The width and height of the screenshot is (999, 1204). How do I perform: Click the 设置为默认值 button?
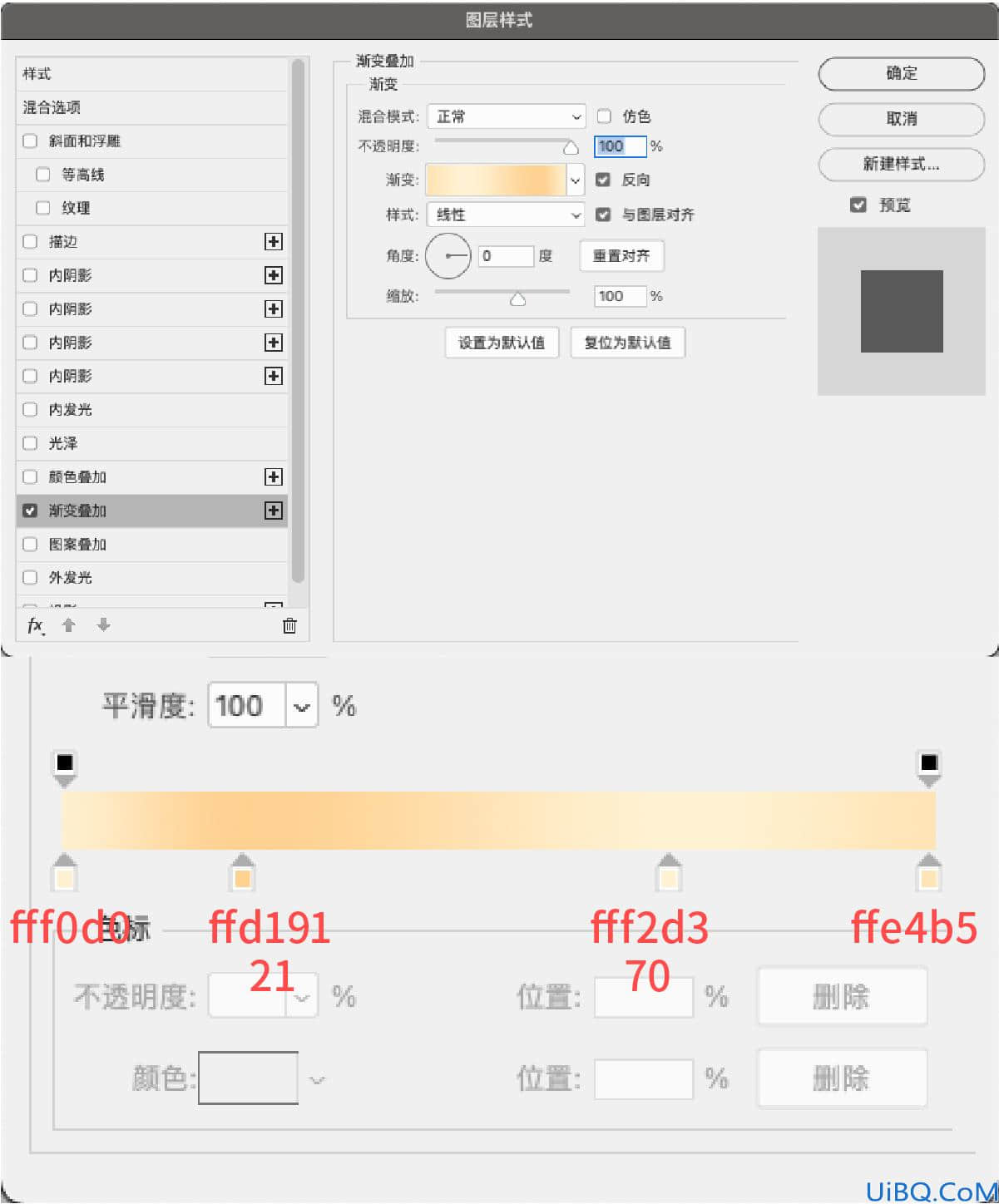(x=502, y=343)
